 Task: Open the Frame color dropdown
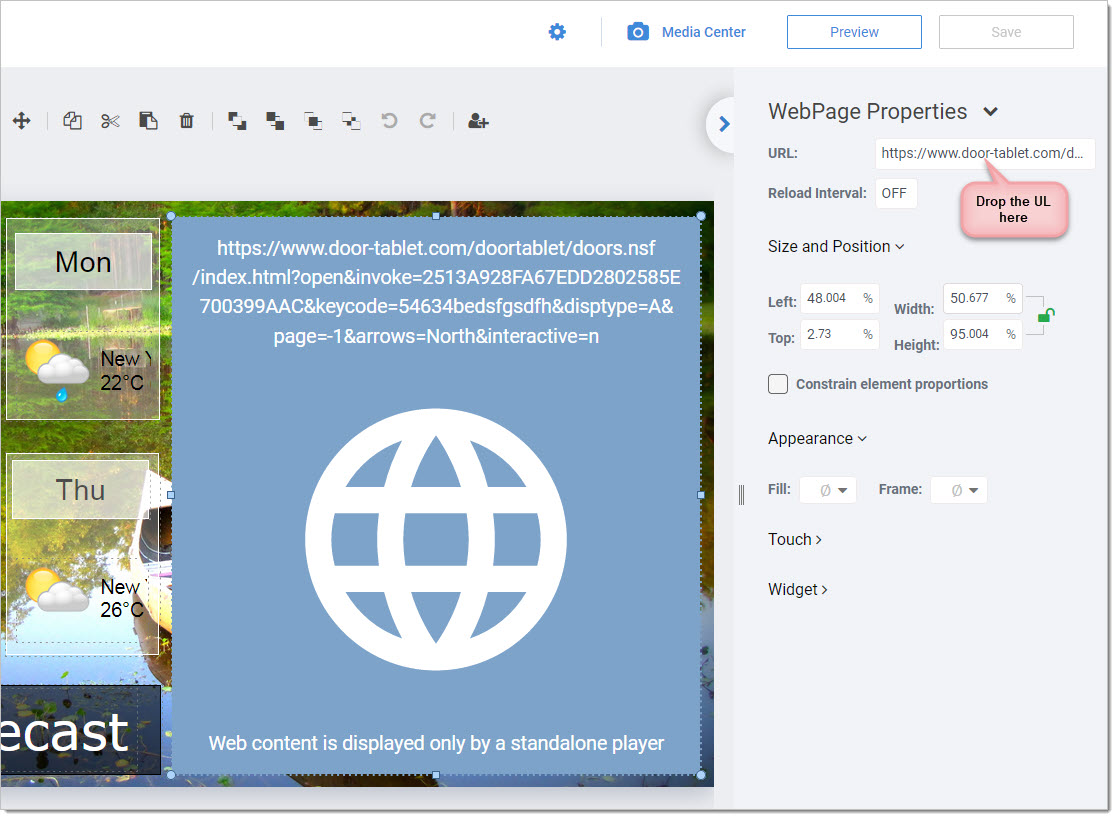coord(959,490)
